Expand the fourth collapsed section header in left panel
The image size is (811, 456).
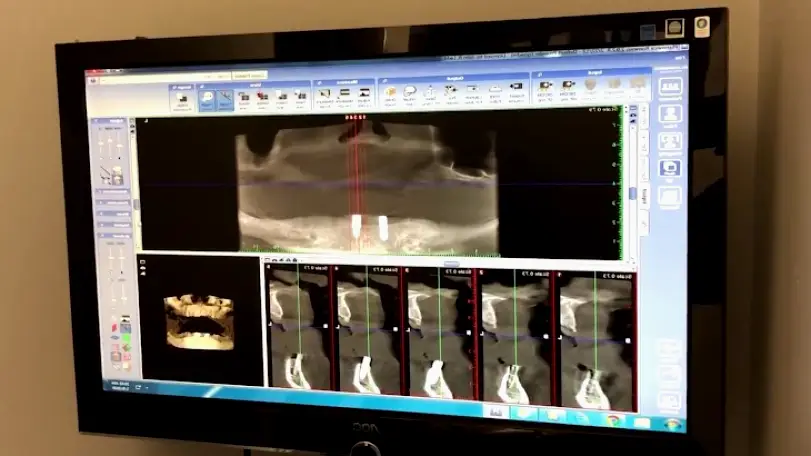[114, 225]
